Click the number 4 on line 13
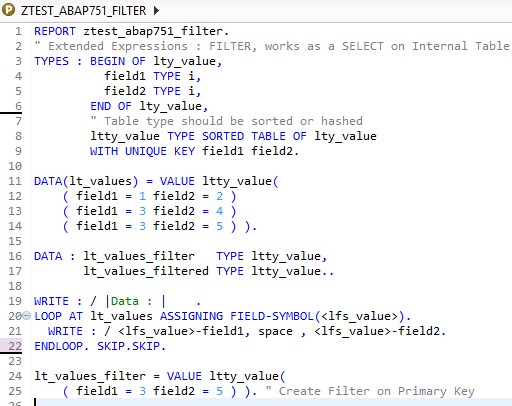The image size is (512, 406). [x=219, y=211]
